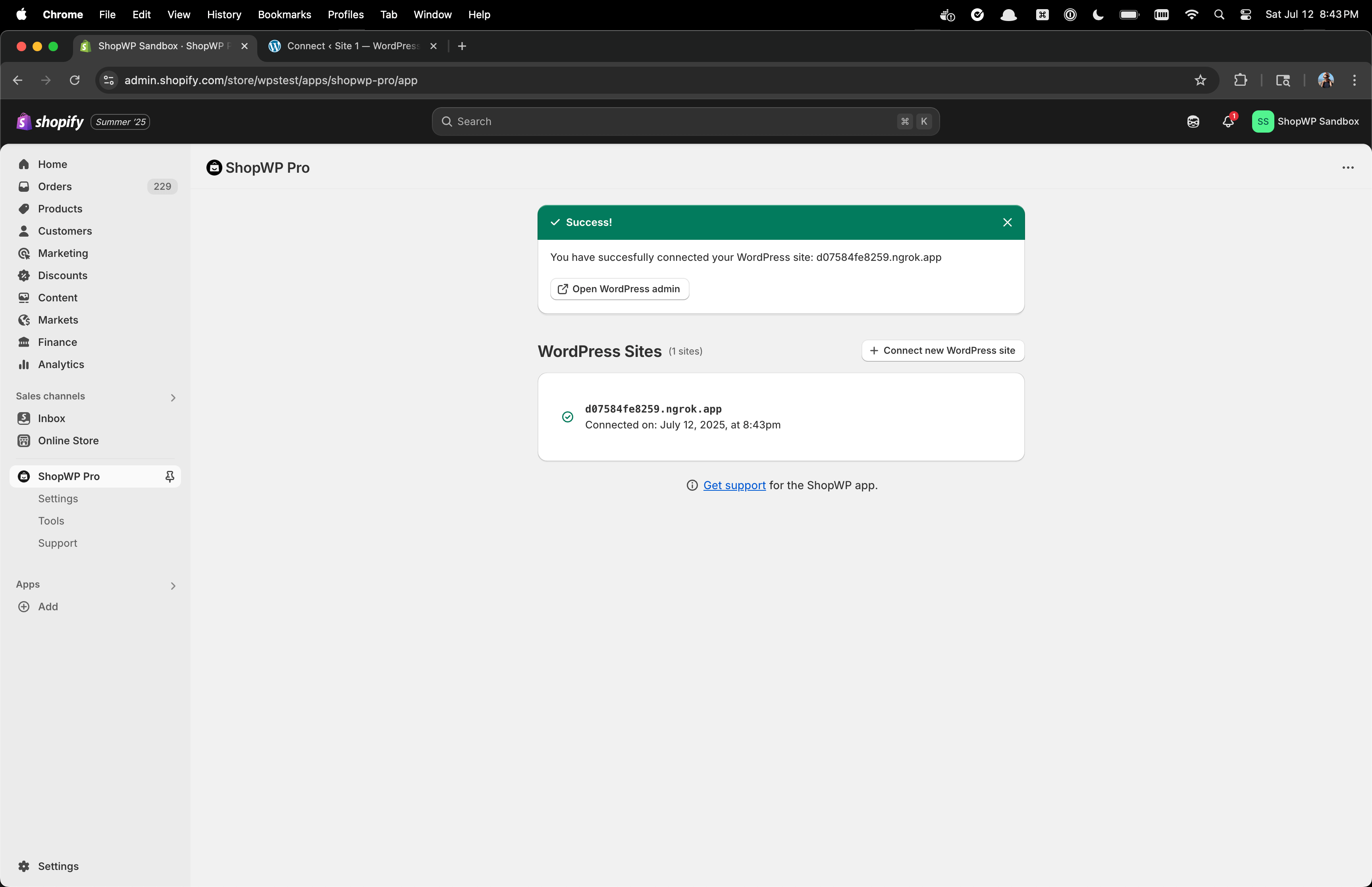Go back in browser history
The image size is (1372, 887).
click(x=18, y=81)
